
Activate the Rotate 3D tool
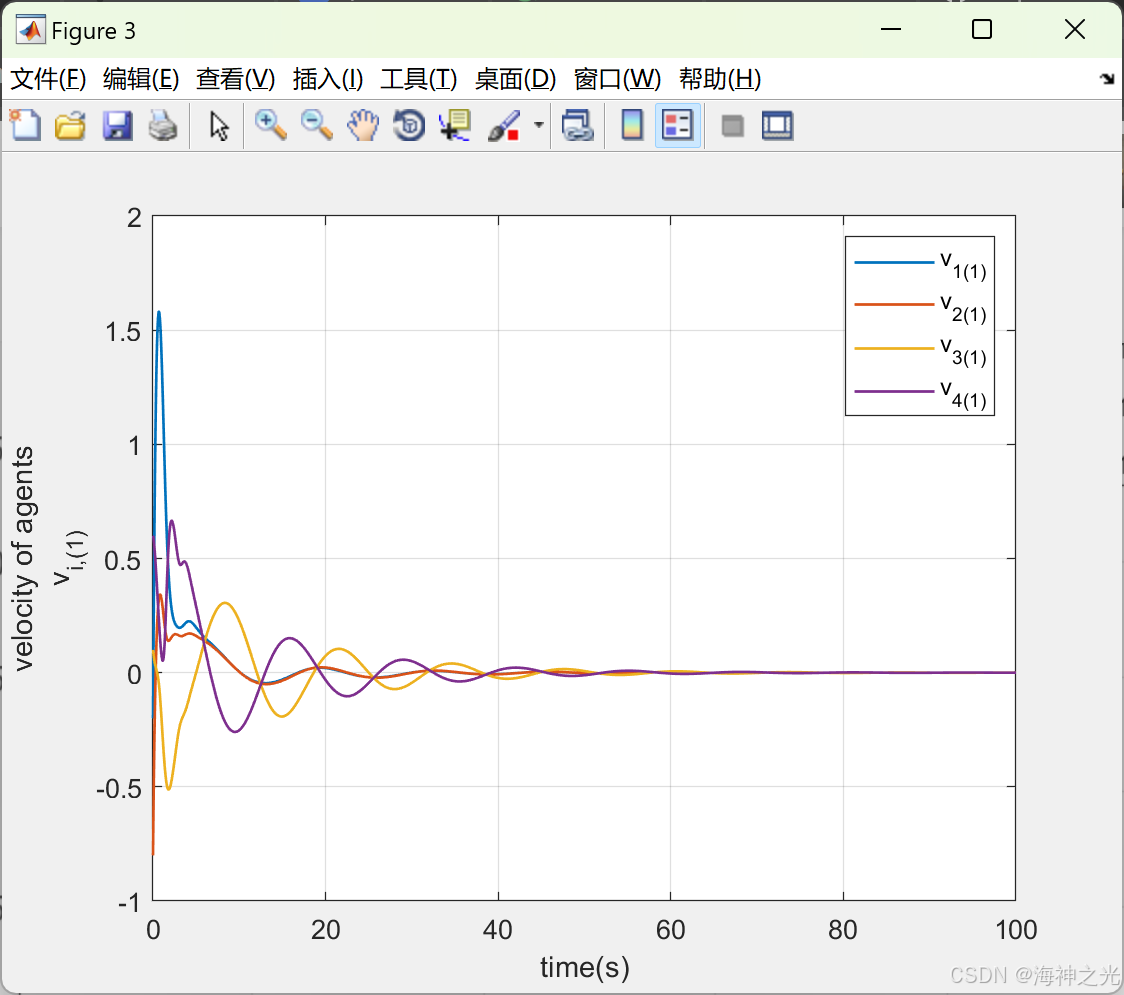[409, 125]
